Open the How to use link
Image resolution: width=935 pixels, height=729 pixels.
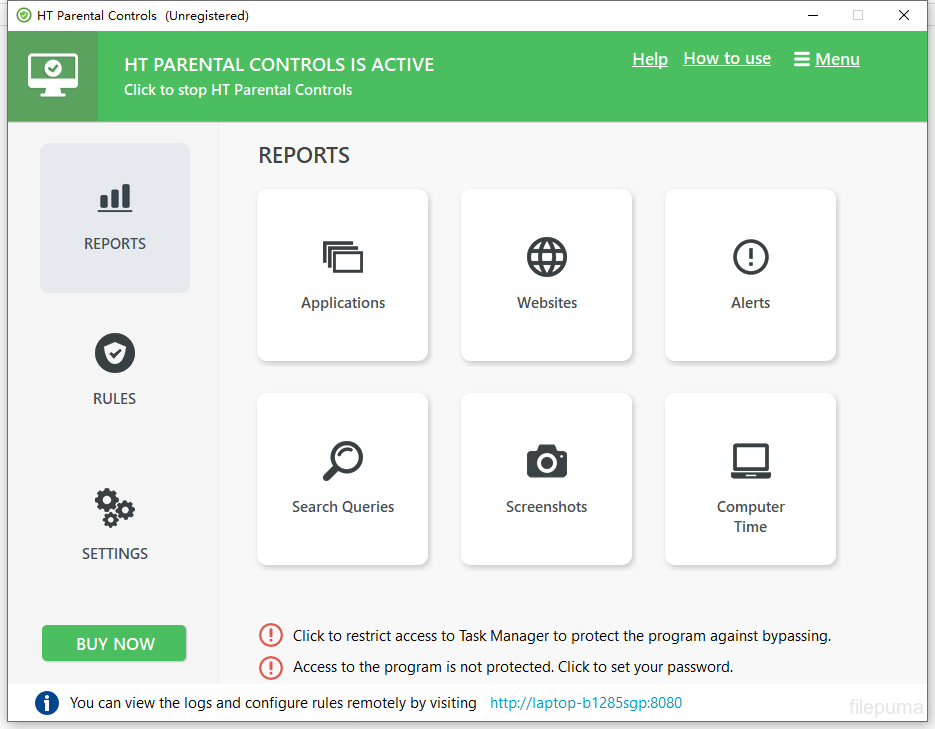pyautogui.click(x=727, y=59)
